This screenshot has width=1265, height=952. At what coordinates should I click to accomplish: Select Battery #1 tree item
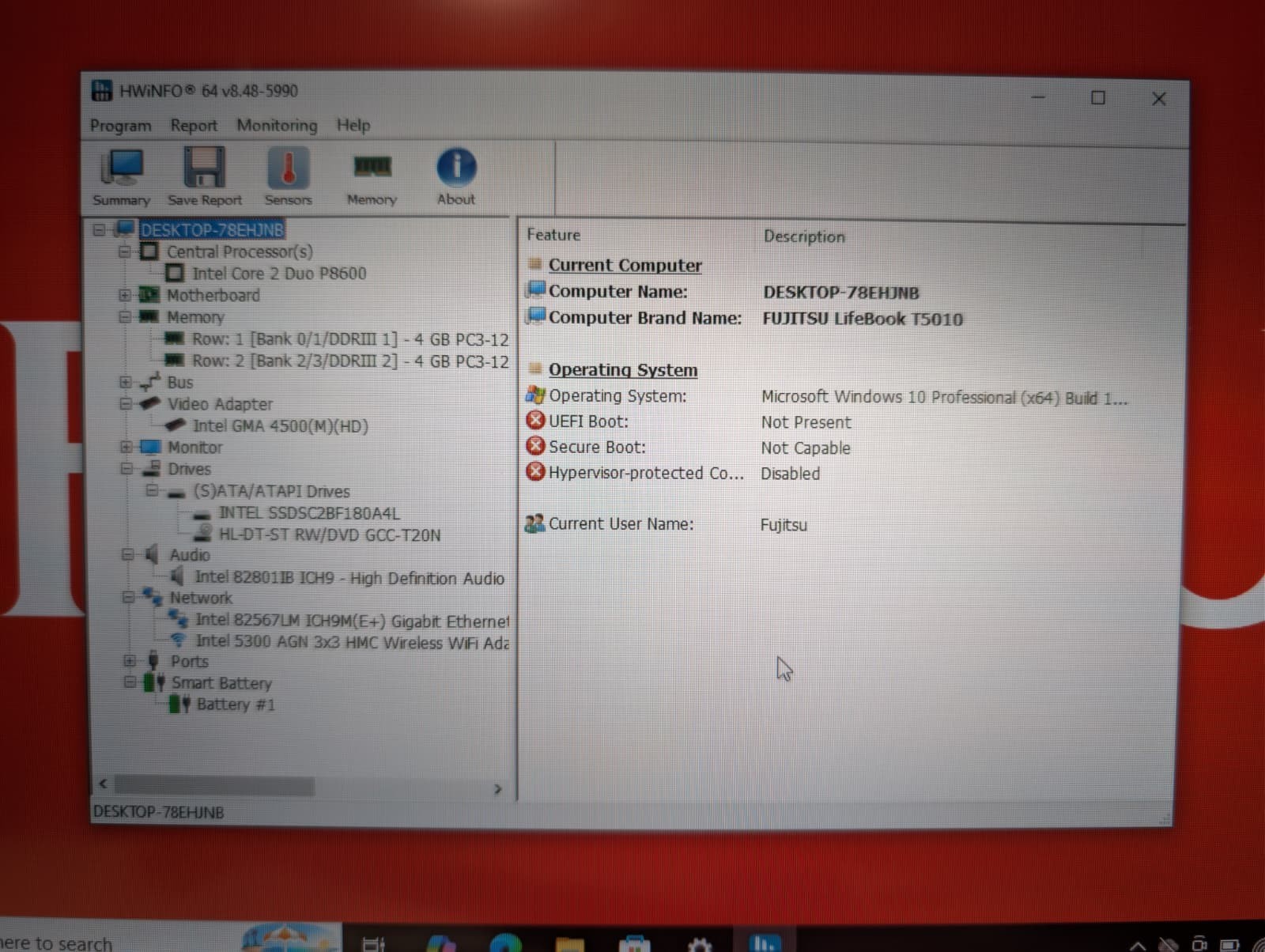click(x=236, y=705)
